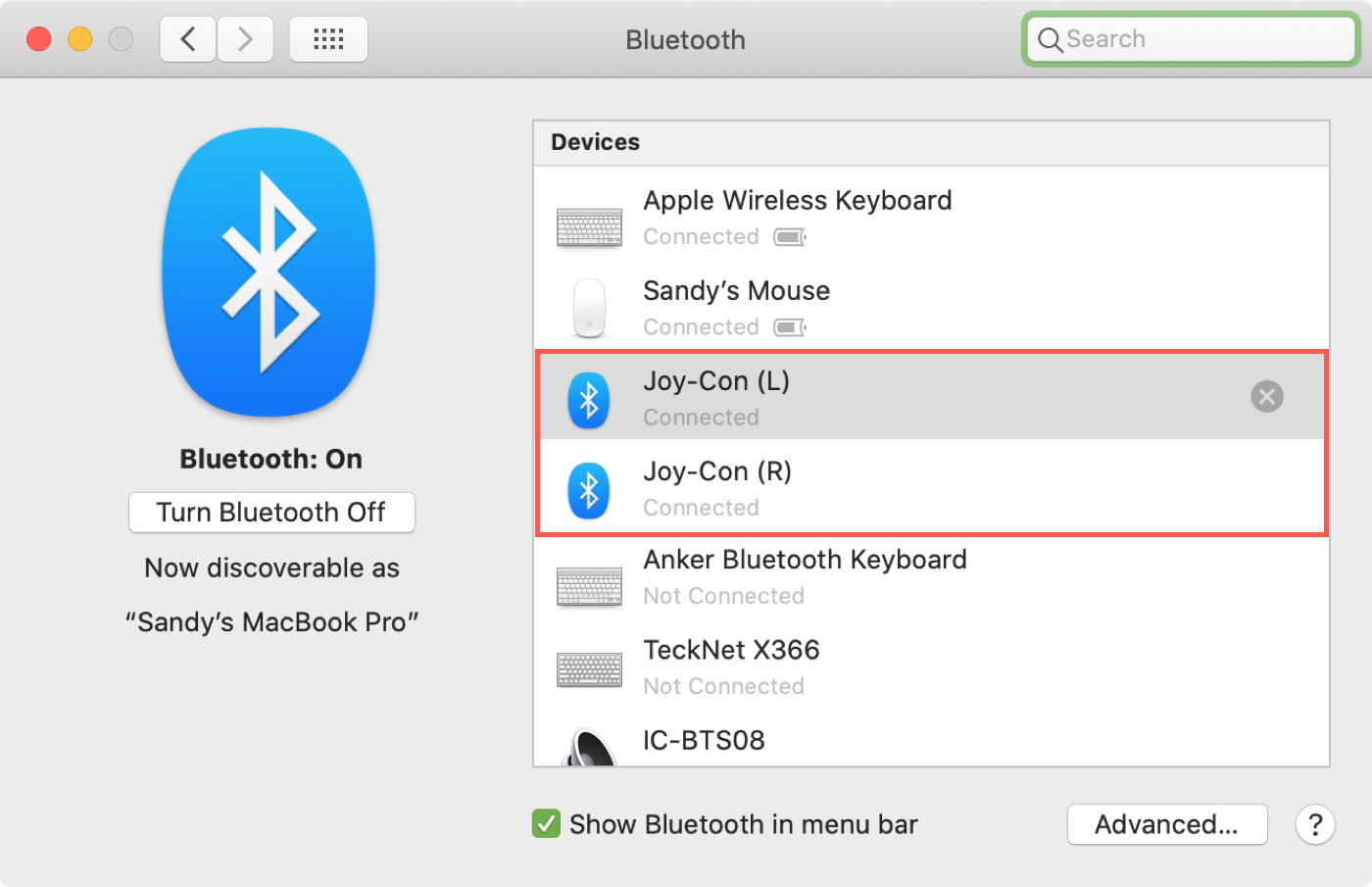Open the Advanced settings
The image size is (1372, 887).
tap(1166, 824)
